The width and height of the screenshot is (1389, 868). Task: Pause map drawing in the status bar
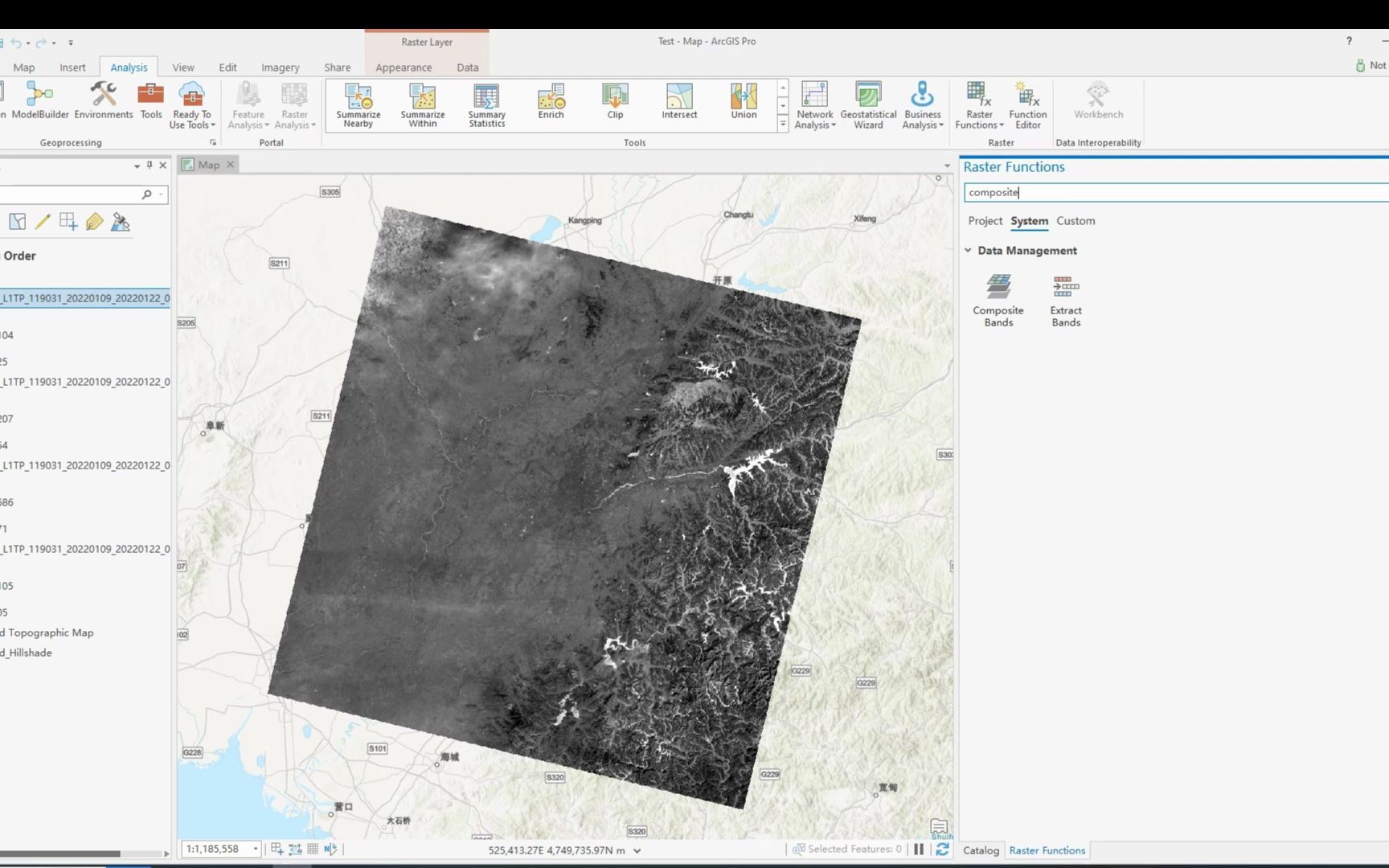click(919, 849)
